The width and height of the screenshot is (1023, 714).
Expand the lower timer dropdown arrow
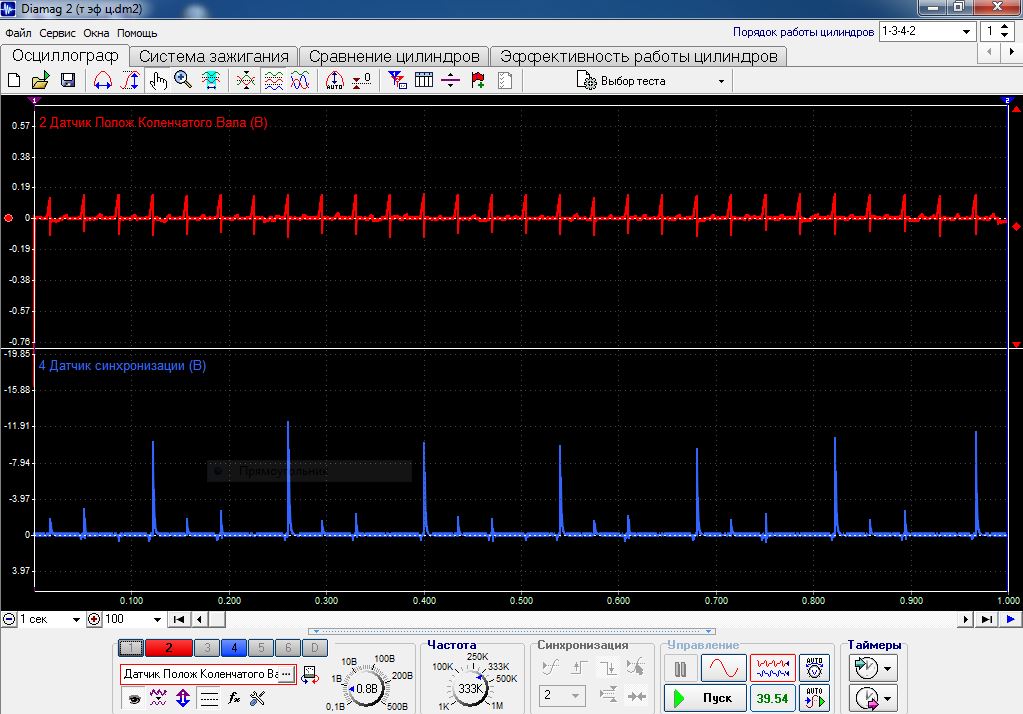point(887,698)
